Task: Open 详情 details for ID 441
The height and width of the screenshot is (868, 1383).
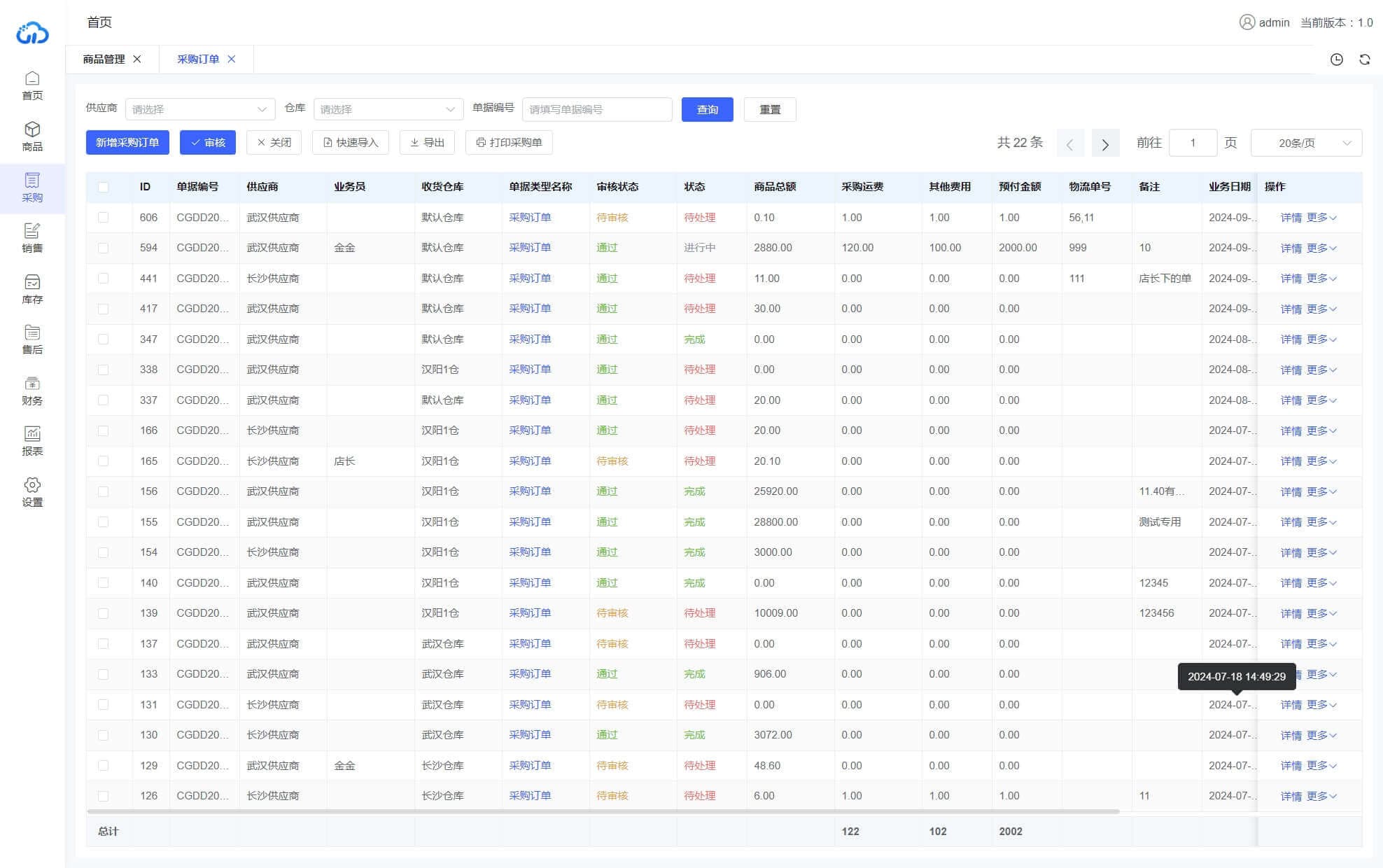Action: click(x=1291, y=279)
